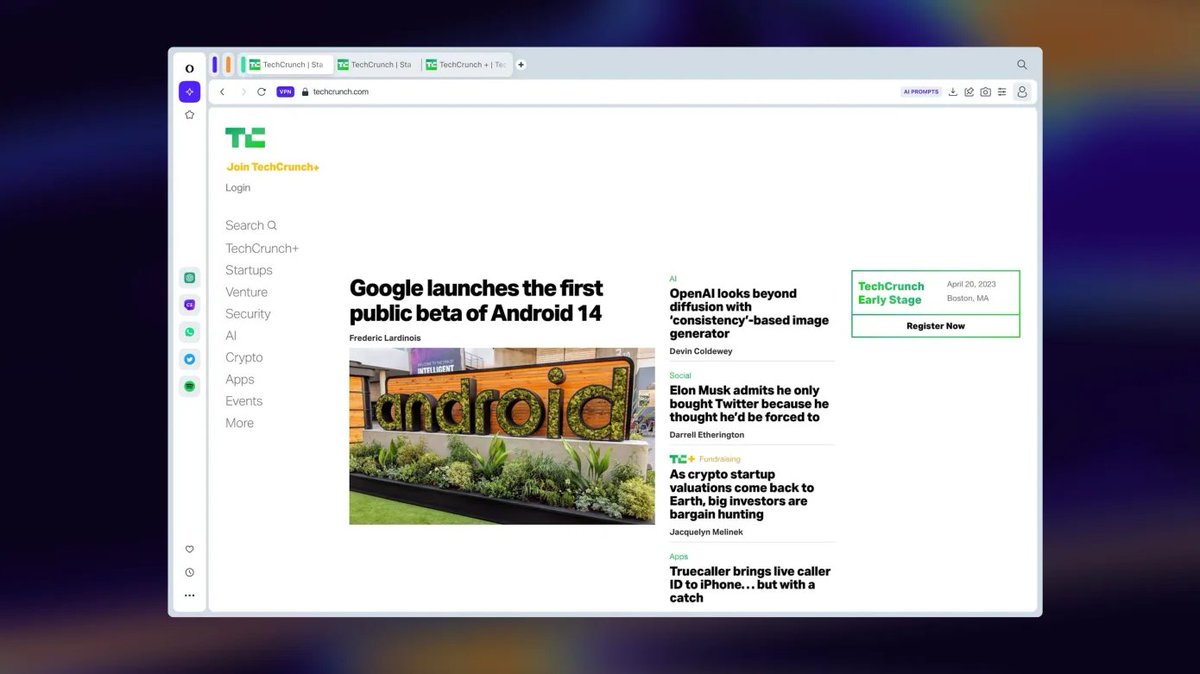Launch the Spotify sidebar player
Image resolution: width=1200 pixels, height=674 pixels.
[189, 386]
